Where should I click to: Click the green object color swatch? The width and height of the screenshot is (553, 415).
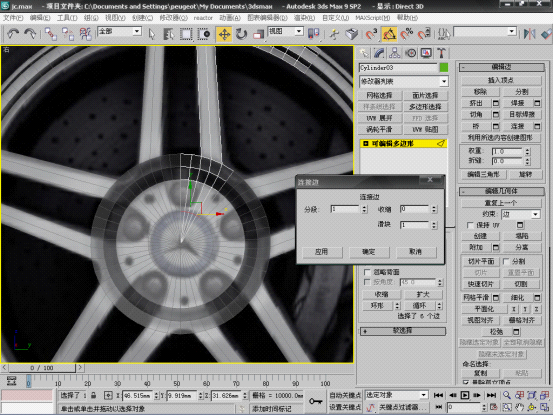tap(444, 67)
